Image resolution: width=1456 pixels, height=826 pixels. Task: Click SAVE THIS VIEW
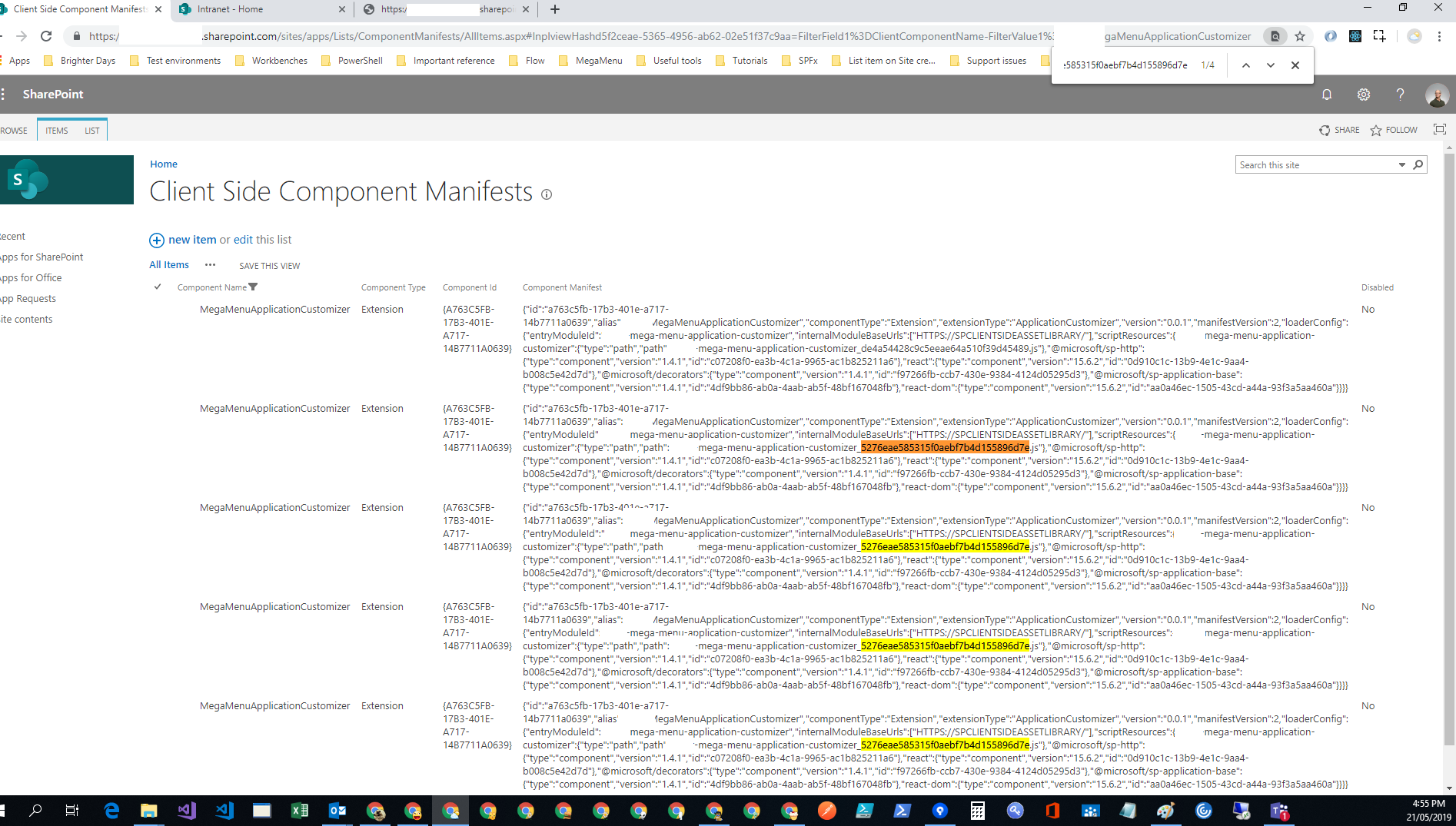(x=270, y=266)
